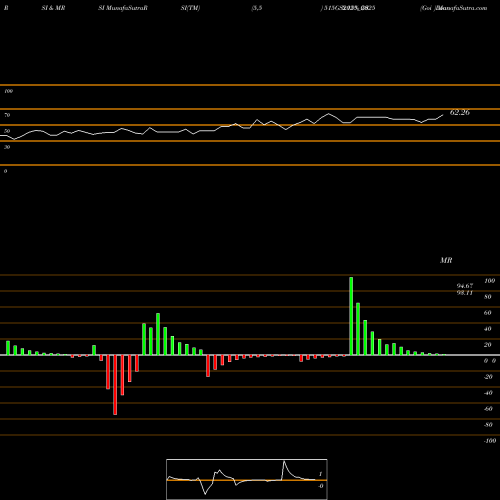Select the 94.67 value in the MR panel

pyautogui.click(x=465, y=286)
